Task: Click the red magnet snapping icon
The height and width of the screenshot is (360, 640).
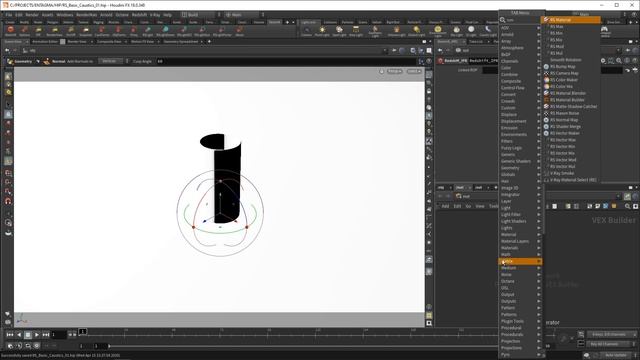Action: tap(8, 201)
